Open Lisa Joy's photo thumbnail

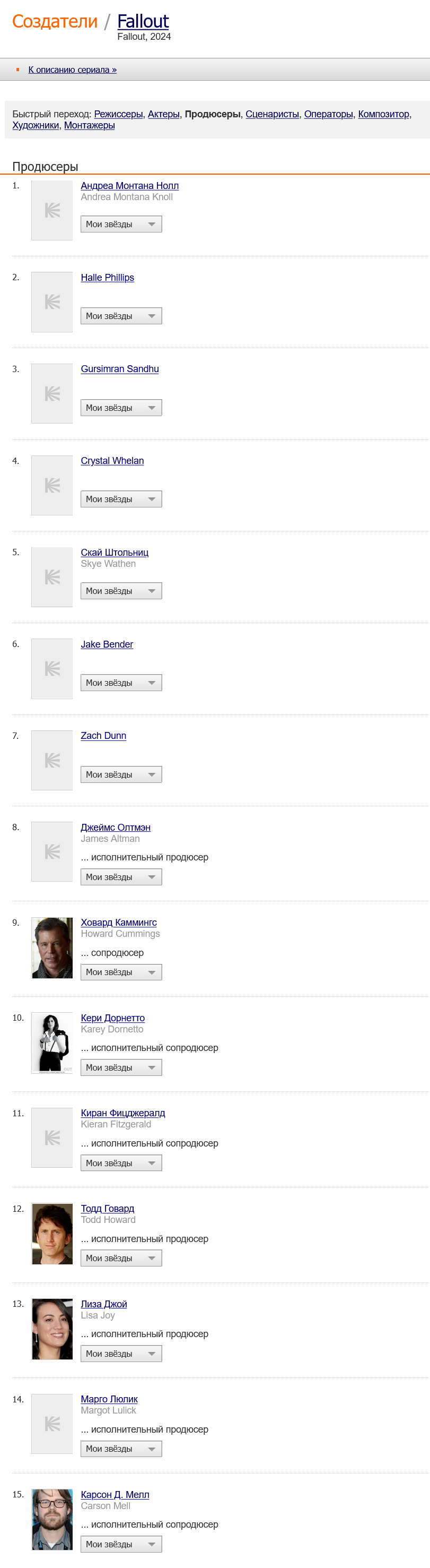tap(52, 1329)
